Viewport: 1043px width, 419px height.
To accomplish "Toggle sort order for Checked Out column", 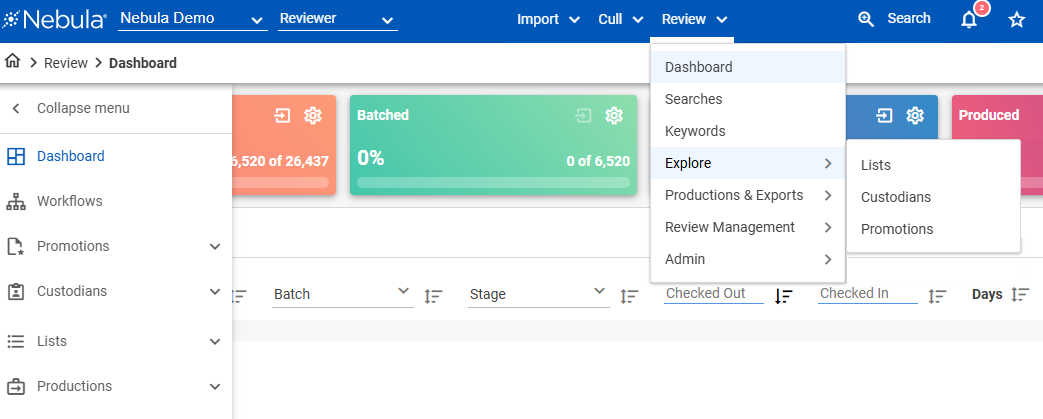I will coord(784,295).
